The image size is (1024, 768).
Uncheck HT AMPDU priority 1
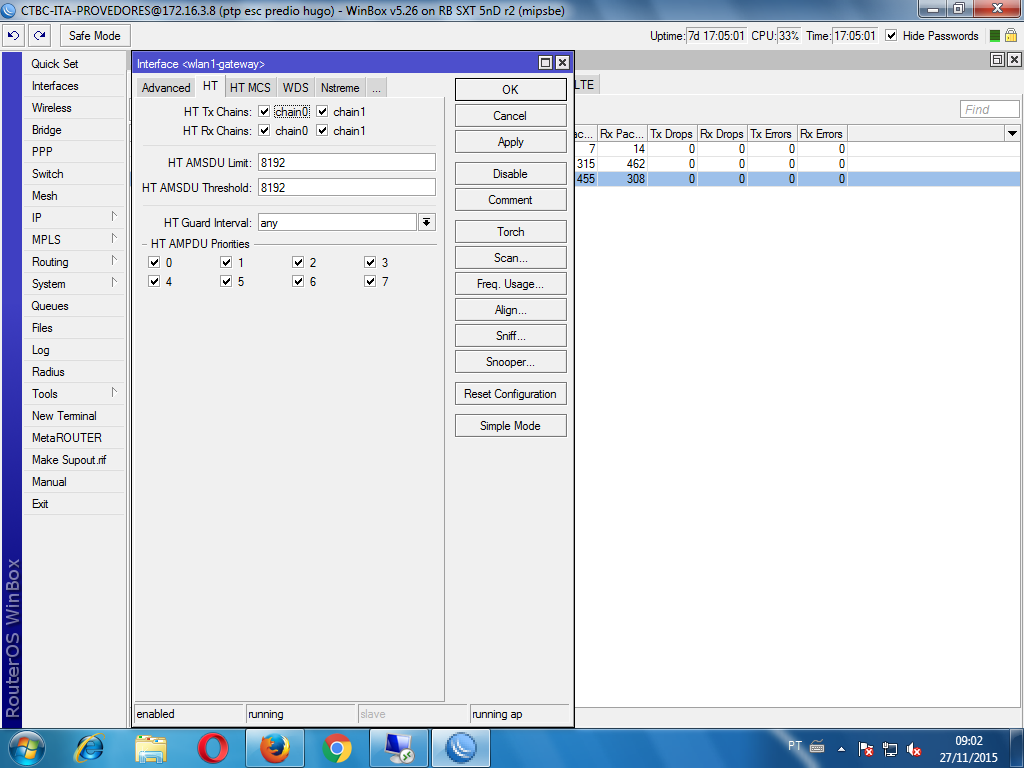coord(226,263)
